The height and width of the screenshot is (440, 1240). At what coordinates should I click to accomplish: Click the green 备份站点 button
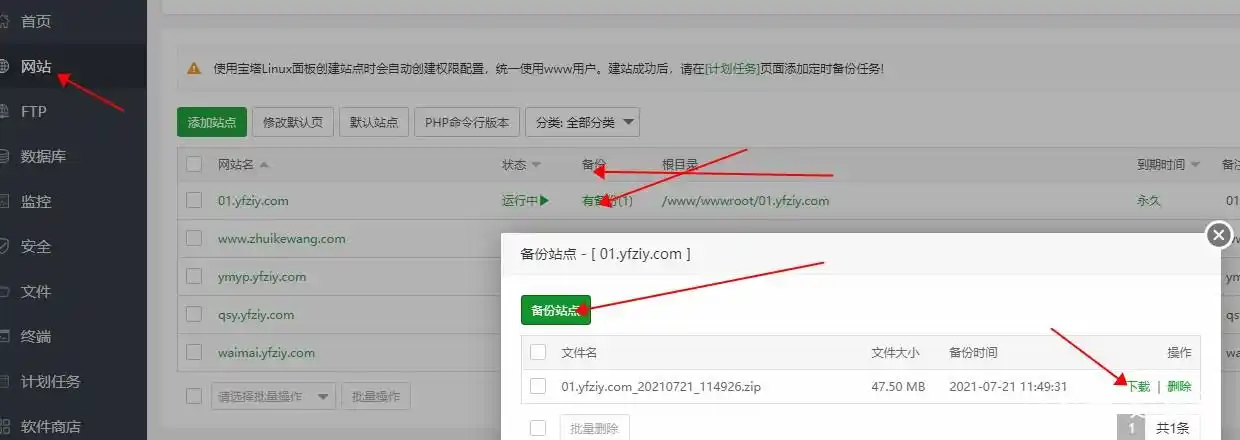click(x=555, y=310)
